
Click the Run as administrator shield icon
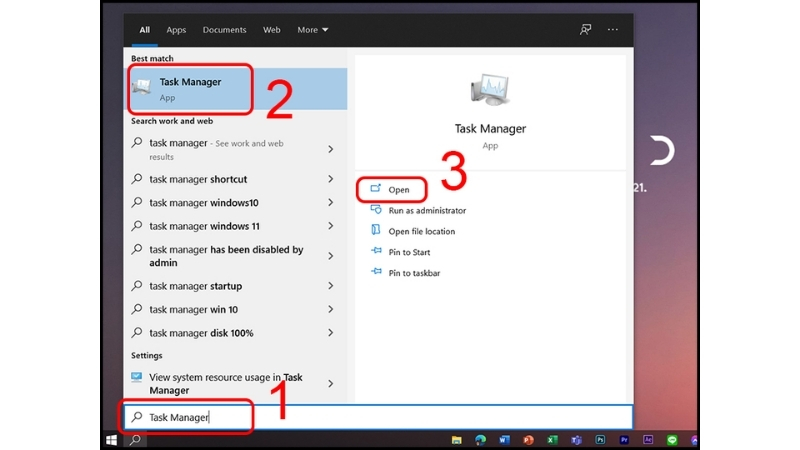click(x=376, y=210)
